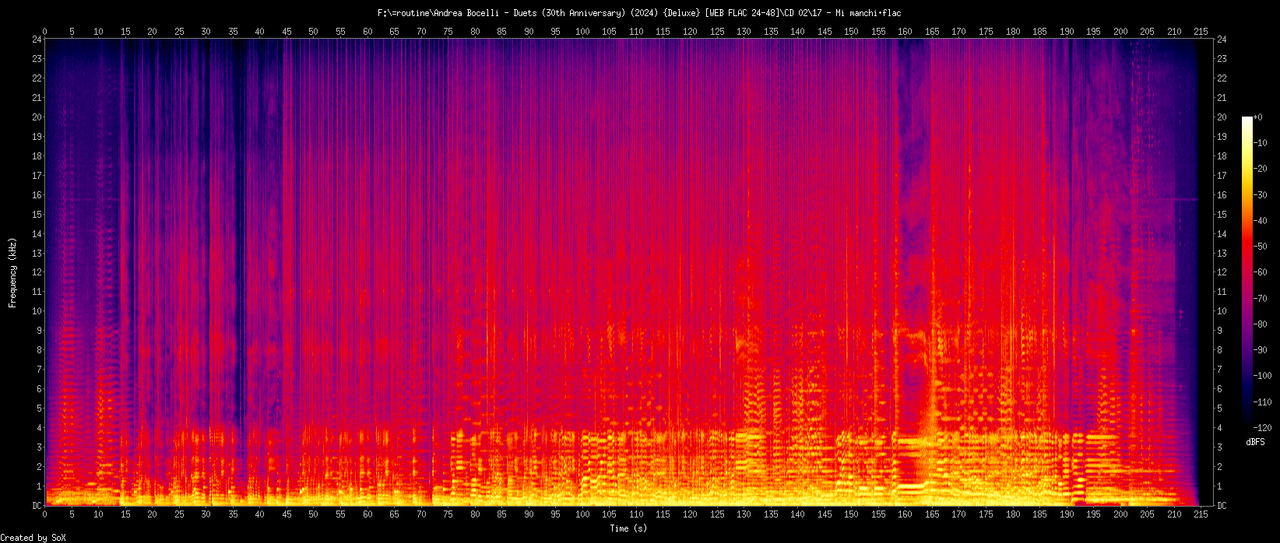Select the "-120" label on the dBFS scale
Image resolution: width=1280 pixels, height=543 pixels.
tap(1265, 426)
